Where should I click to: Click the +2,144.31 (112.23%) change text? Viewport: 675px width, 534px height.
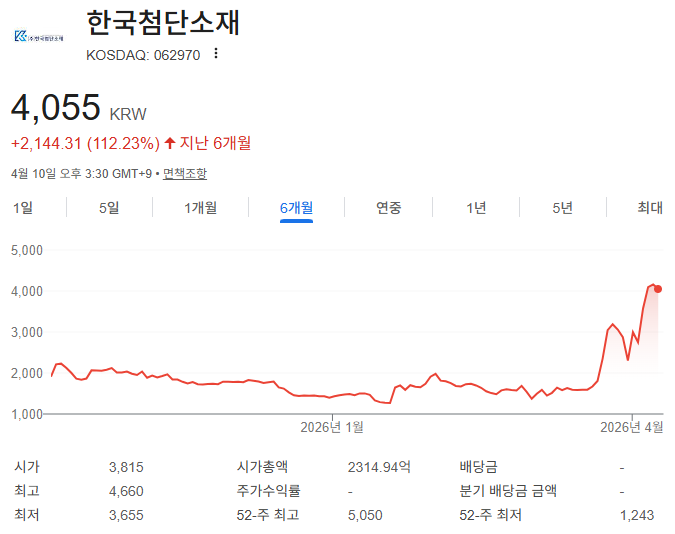(85, 143)
